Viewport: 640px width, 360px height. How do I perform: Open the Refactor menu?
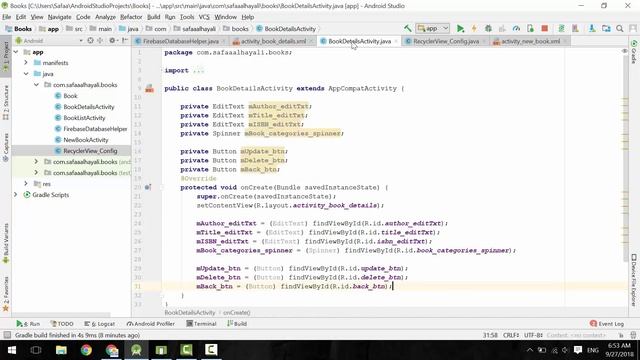tap(131, 17)
